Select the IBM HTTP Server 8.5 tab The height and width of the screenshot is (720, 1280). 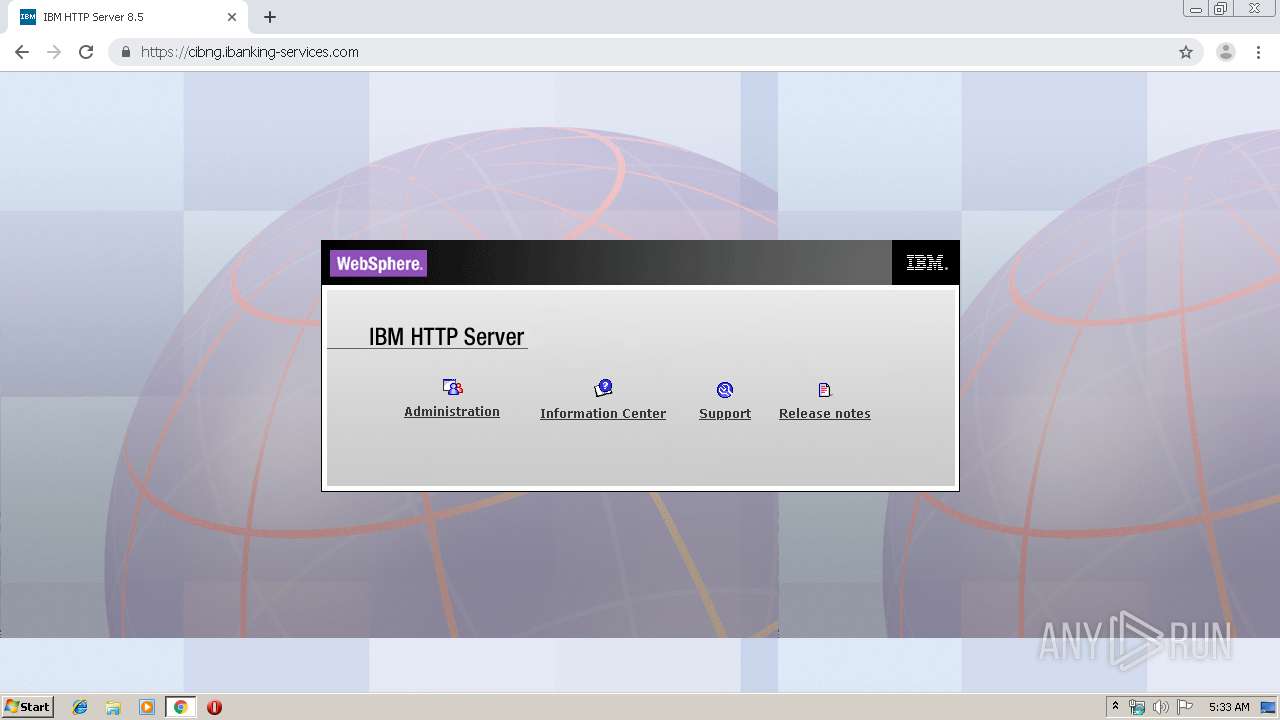coord(128,17)
